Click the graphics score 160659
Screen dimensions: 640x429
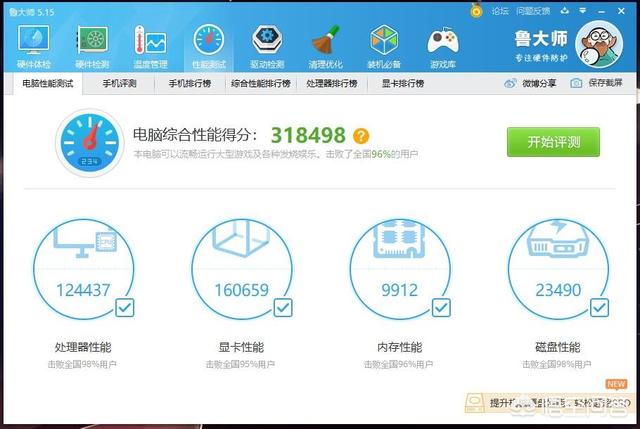(242, 290)
